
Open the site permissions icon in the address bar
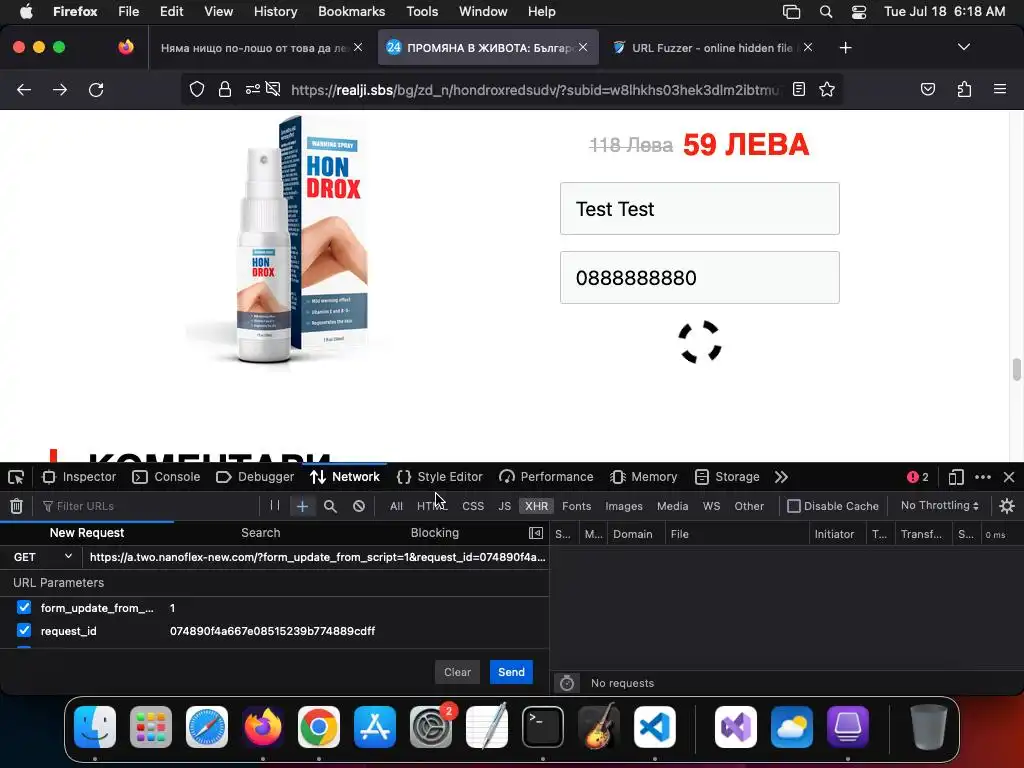[x=253, y=89]
